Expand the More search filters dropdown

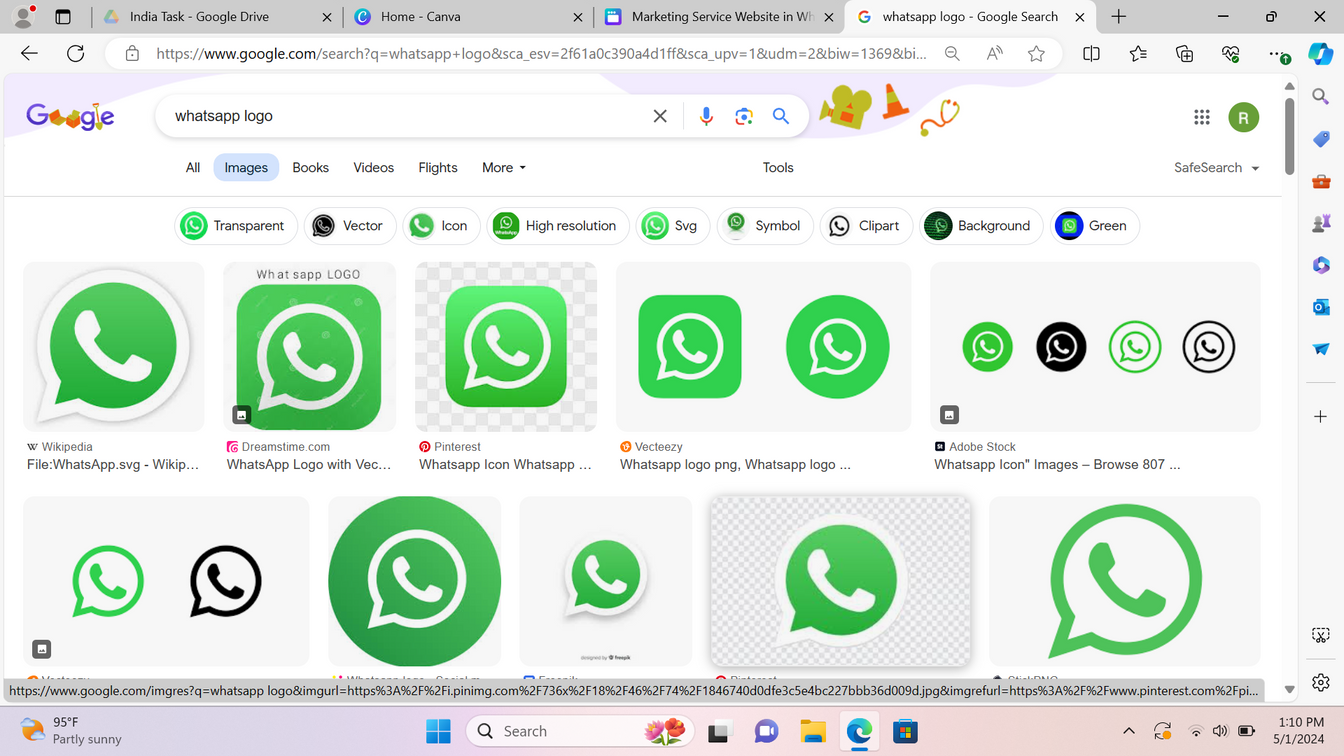[x=503, y=167]
